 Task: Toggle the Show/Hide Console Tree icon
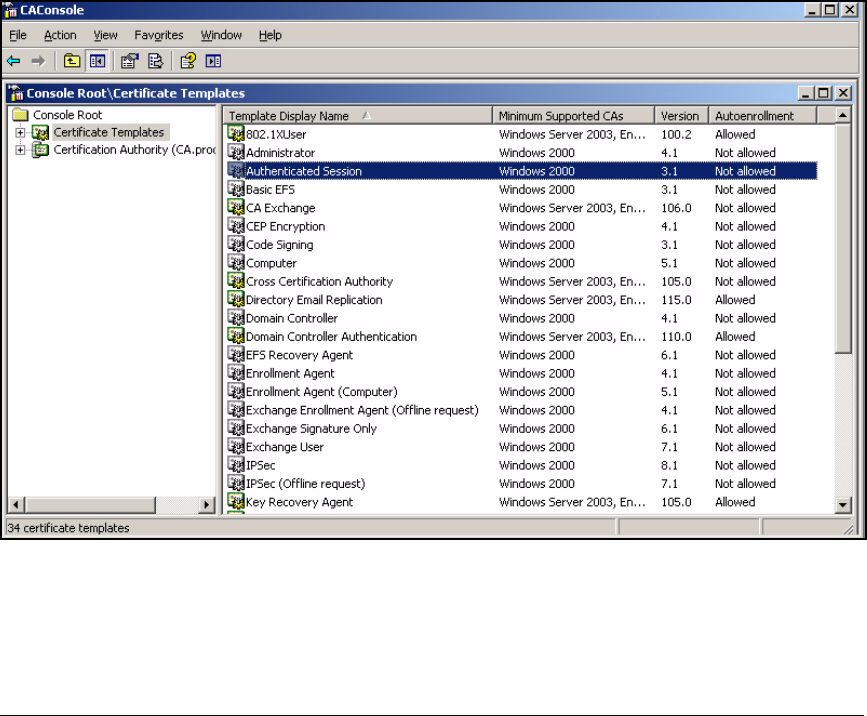[x=97, y=61]
